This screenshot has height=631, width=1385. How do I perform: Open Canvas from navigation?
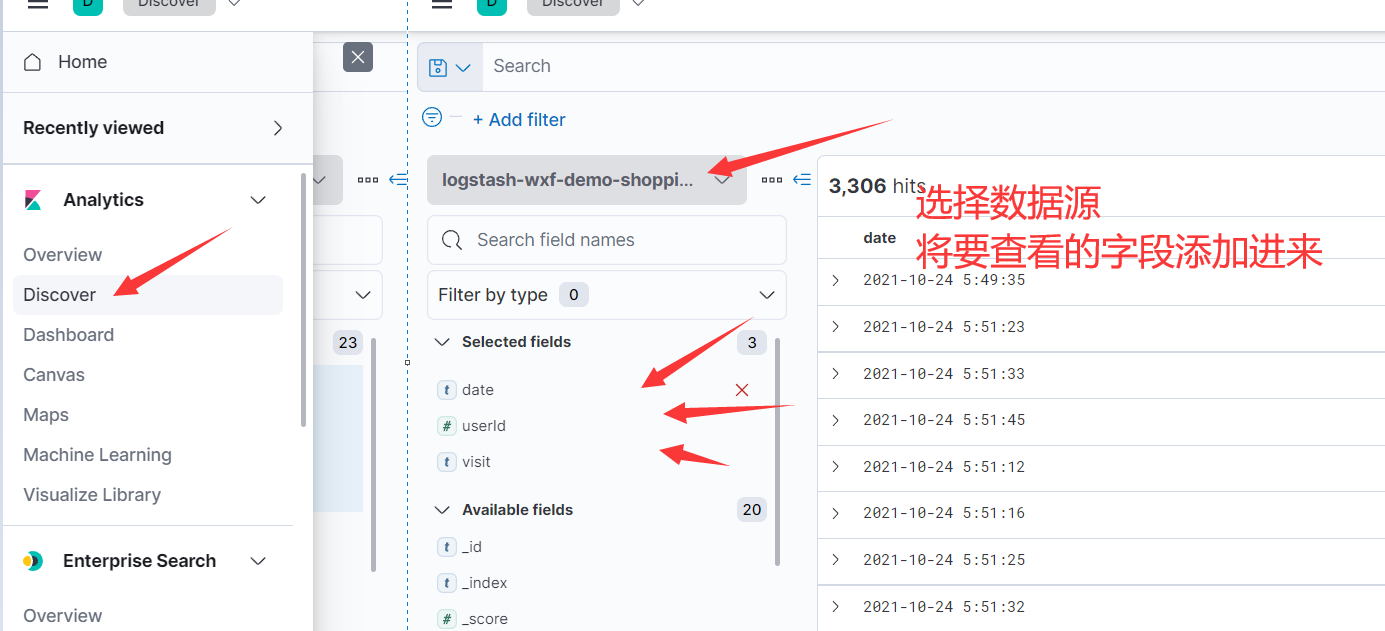(x=54, y=375)
